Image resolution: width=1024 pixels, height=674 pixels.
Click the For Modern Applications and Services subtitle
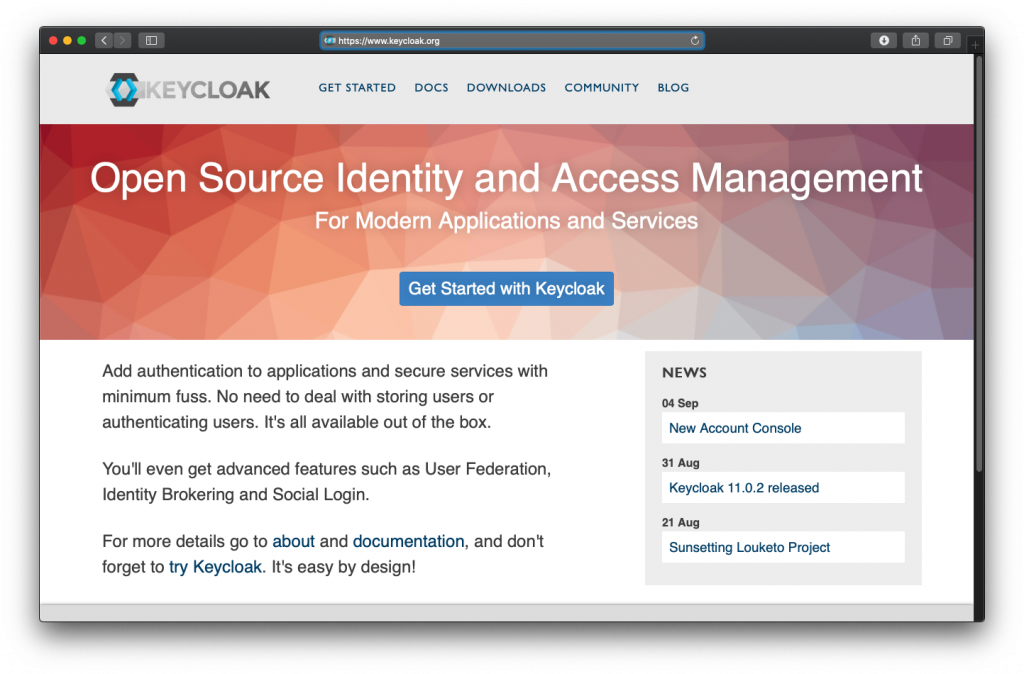[x=506, y=221]
